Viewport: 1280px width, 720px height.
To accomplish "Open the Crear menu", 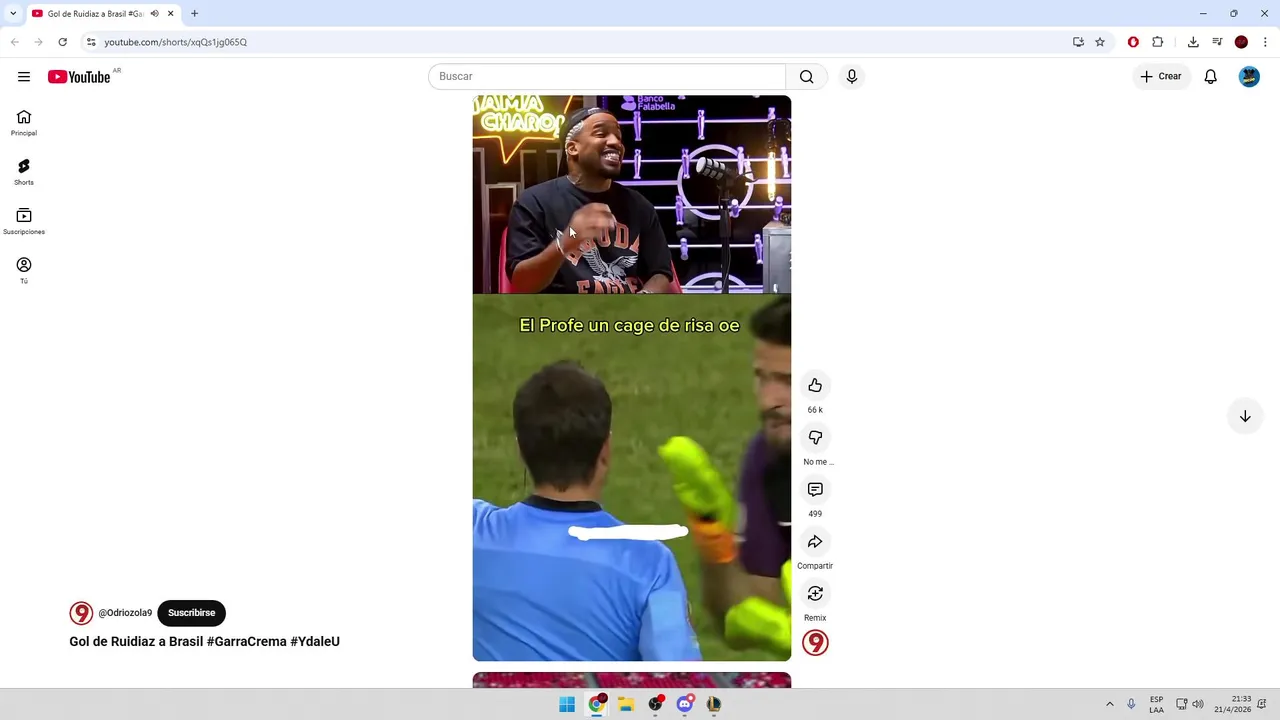I will pos(1161,77).
